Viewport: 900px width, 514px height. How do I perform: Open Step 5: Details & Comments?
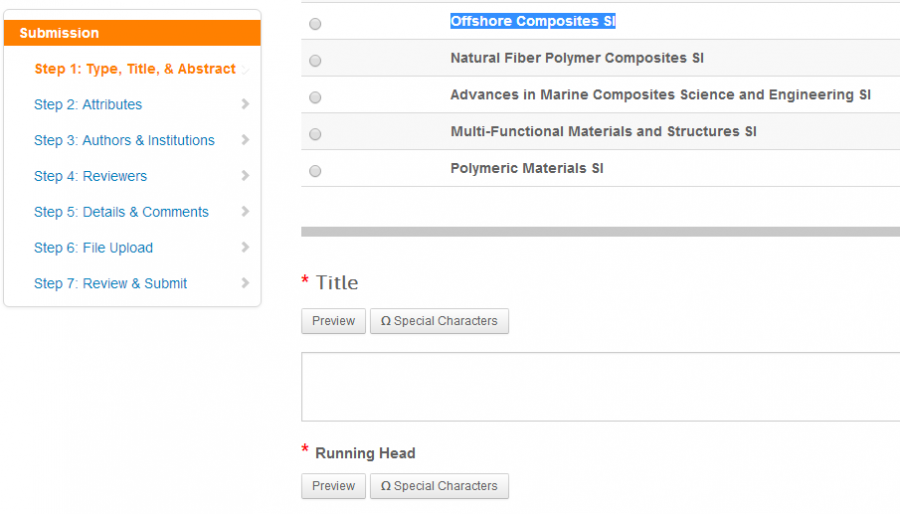tap(121, 212)
